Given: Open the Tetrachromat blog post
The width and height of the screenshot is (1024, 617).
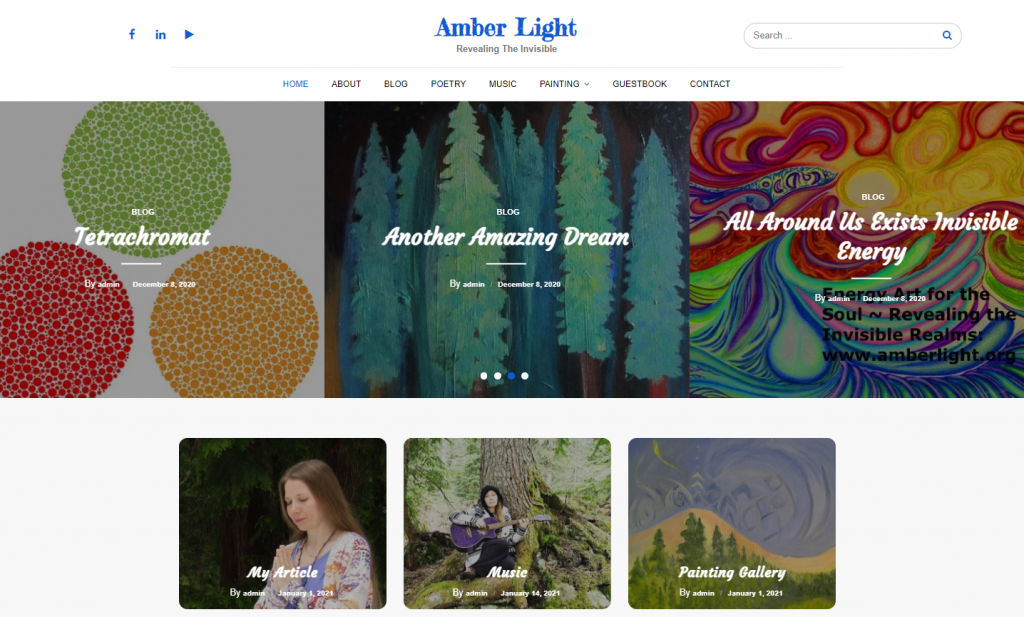Looking at the screenshot, I should (x=142, y=236).
